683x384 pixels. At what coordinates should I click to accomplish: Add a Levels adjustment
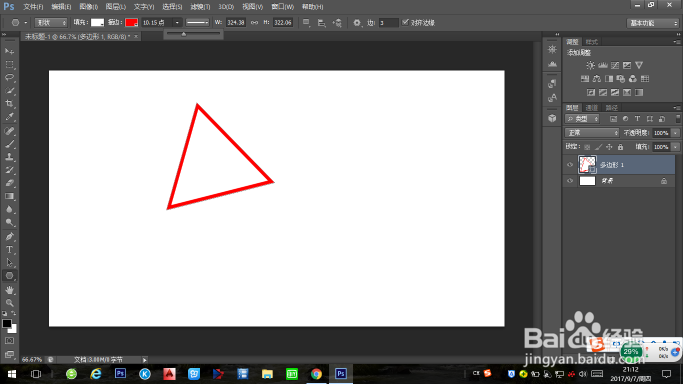pos(602,65)
